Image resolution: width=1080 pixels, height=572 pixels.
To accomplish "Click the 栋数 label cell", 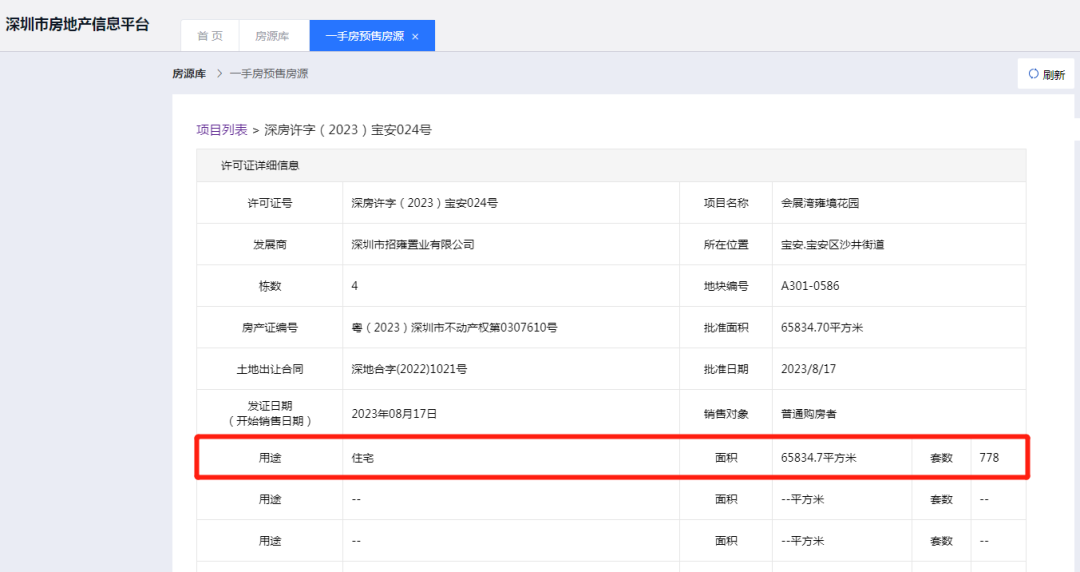I will pyautogui.click(x=269, y=286).
